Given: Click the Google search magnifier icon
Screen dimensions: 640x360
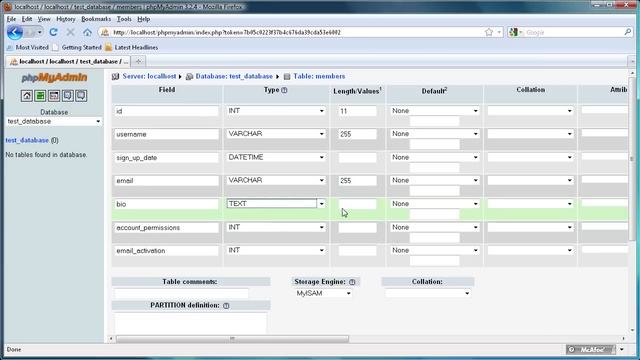Looking at the screenshot, I should [x=628, y=32].
